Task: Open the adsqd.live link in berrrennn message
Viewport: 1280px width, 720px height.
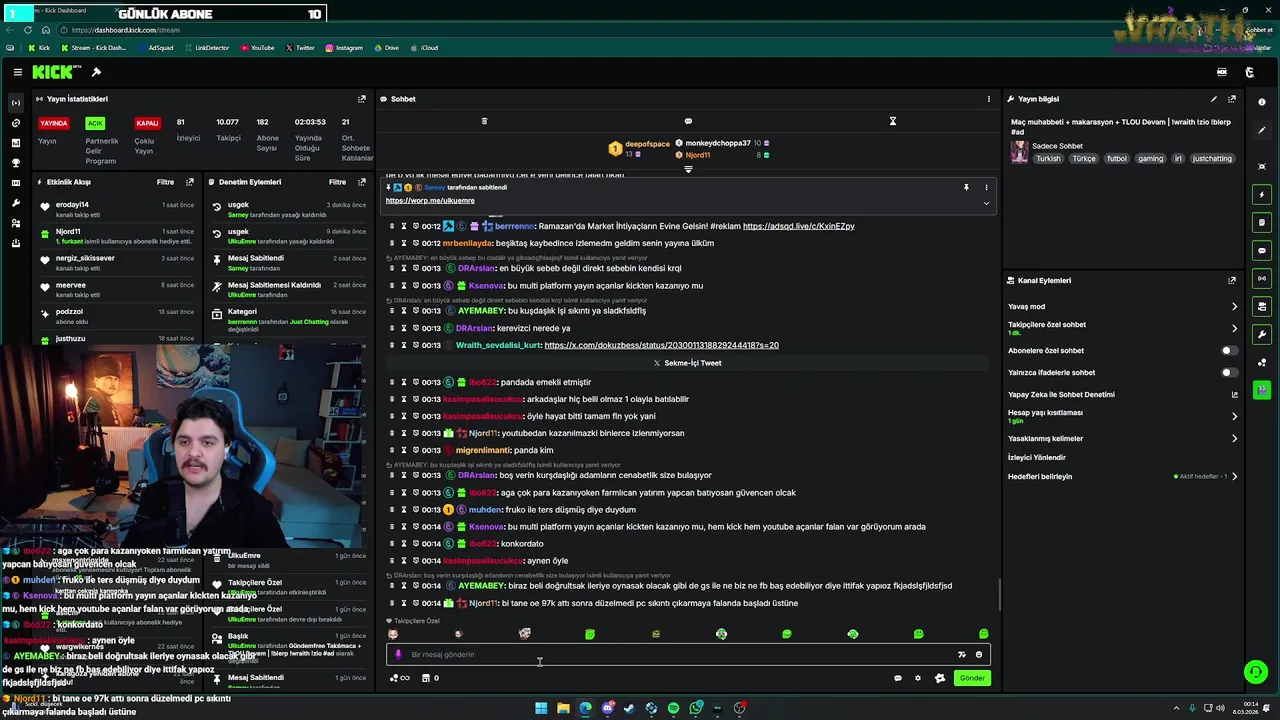Action: pos(798,226)
